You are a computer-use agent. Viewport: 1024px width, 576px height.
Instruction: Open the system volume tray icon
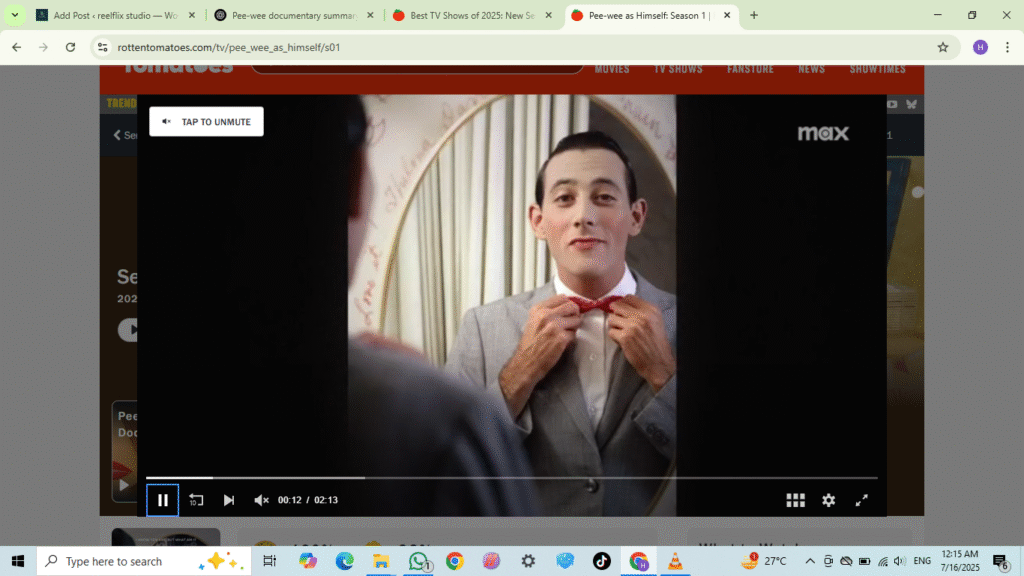(900, 561)
